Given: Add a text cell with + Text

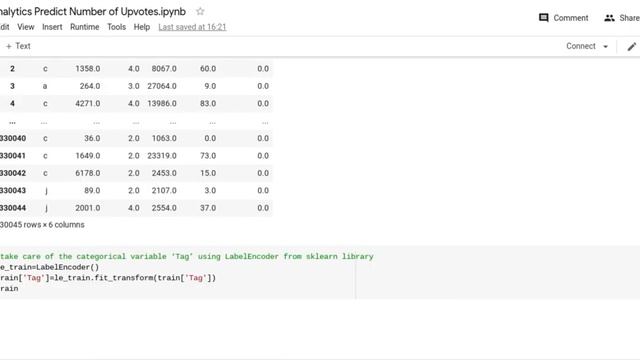Looking at the screenshot, I should point(18,46).
